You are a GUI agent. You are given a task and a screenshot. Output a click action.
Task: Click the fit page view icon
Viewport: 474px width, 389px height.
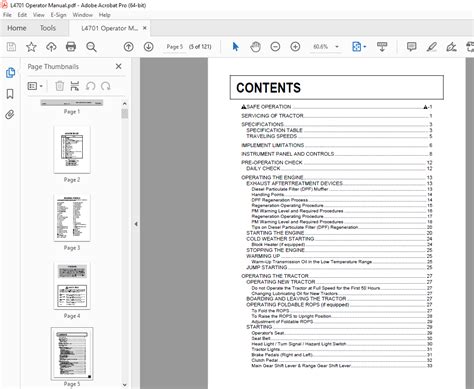(356, 47)
